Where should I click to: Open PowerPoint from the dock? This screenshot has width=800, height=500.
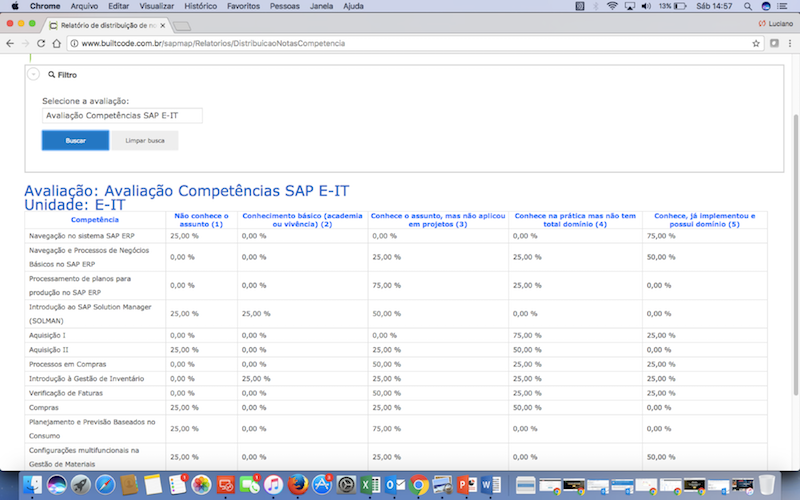click(467, 484)
